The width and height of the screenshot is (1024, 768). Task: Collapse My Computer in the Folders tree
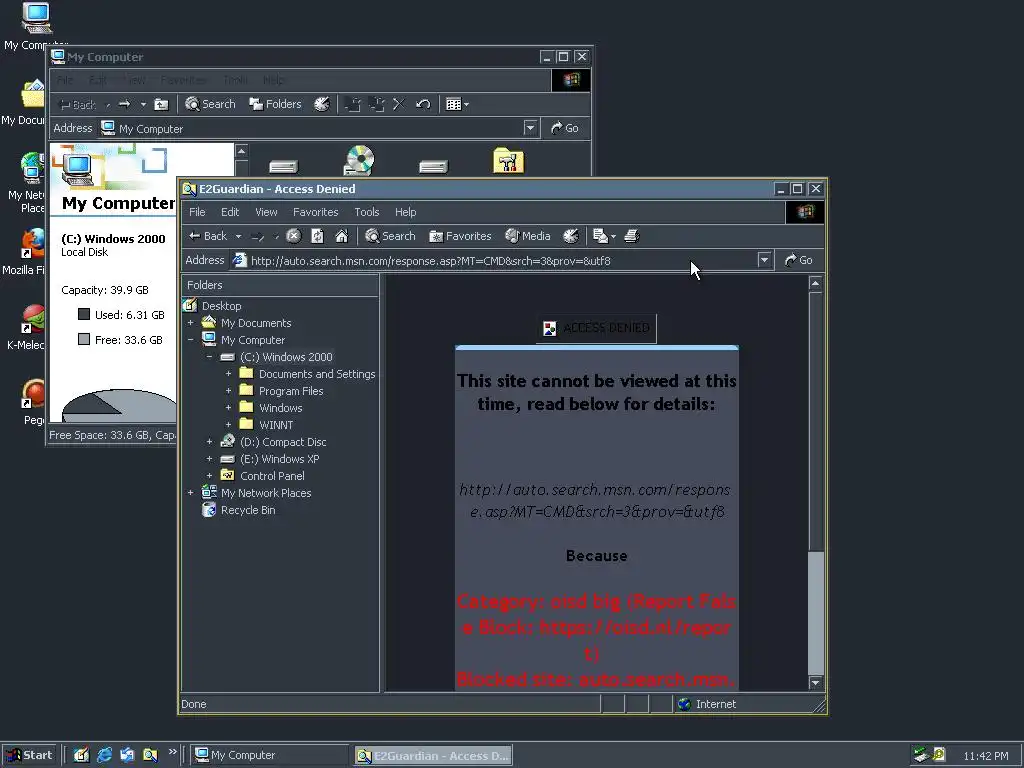click(x=191, y=340)
